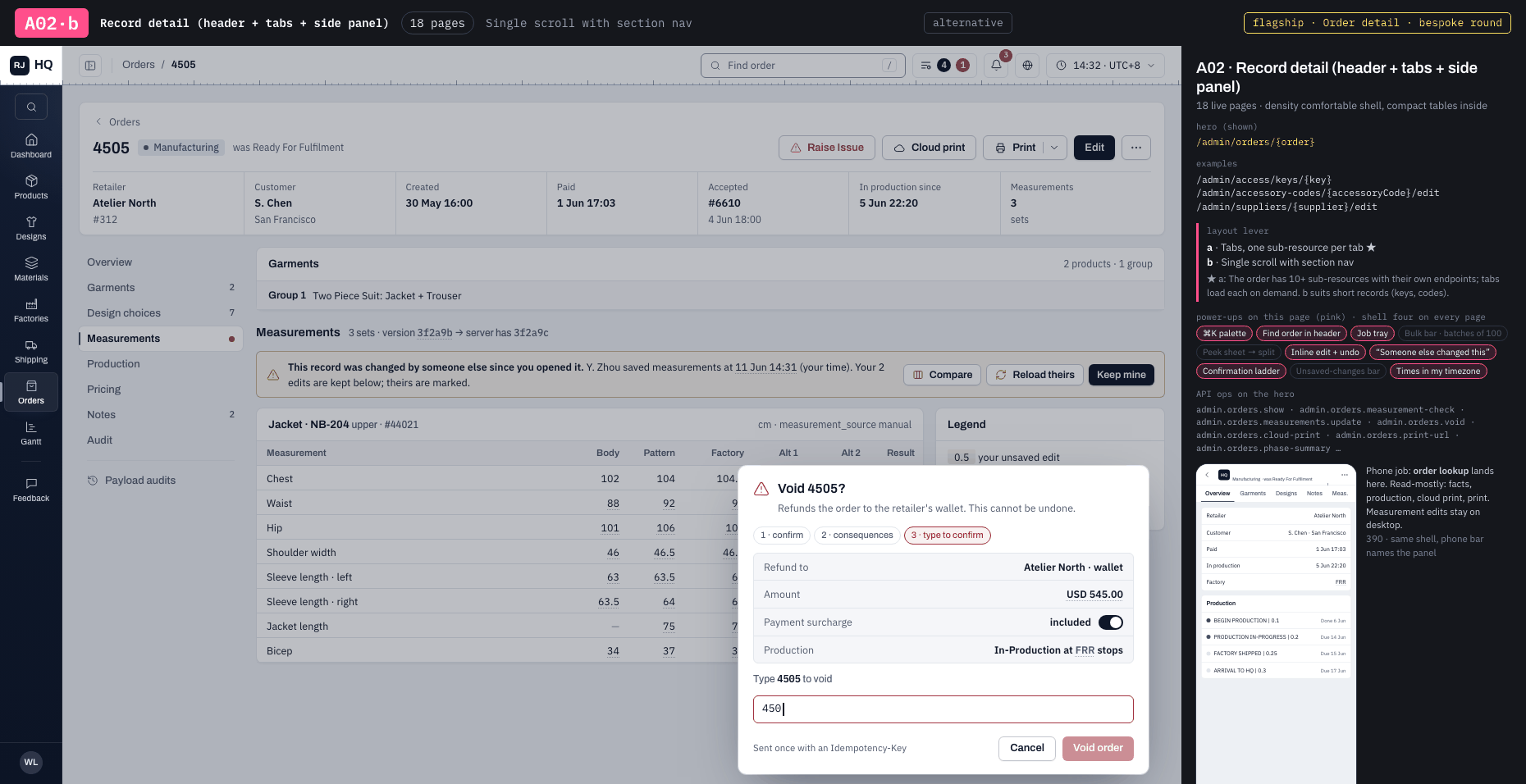Click the Edit button
Image resolution: width=1526 pixels, height=784 pixels.
click(1094, 148)
